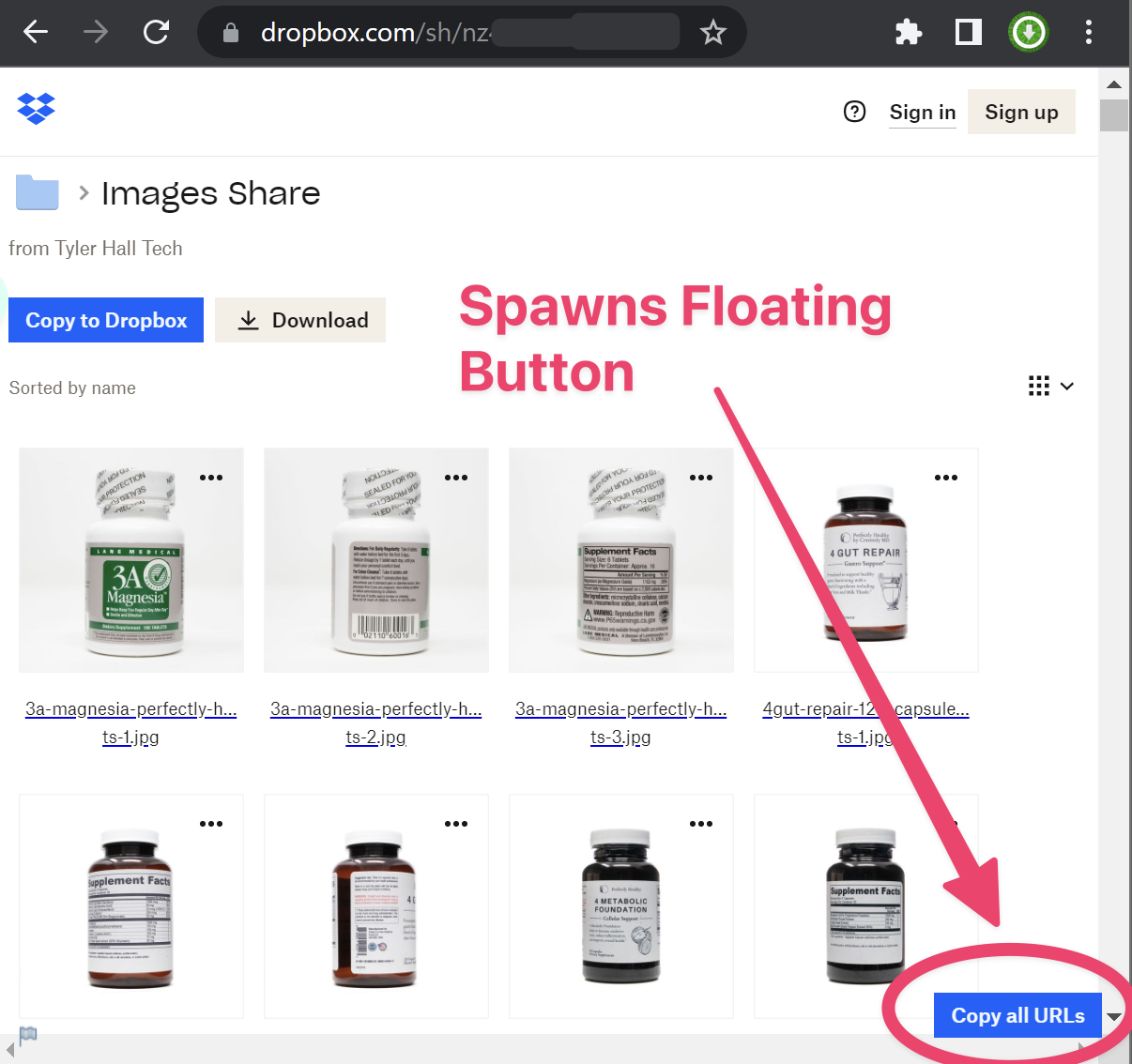This screenshot has width=1132, height=1064.
Task: Open the 4 Metabolic Foundation bottle thumbnail
Action: click(x=621, y=906)
